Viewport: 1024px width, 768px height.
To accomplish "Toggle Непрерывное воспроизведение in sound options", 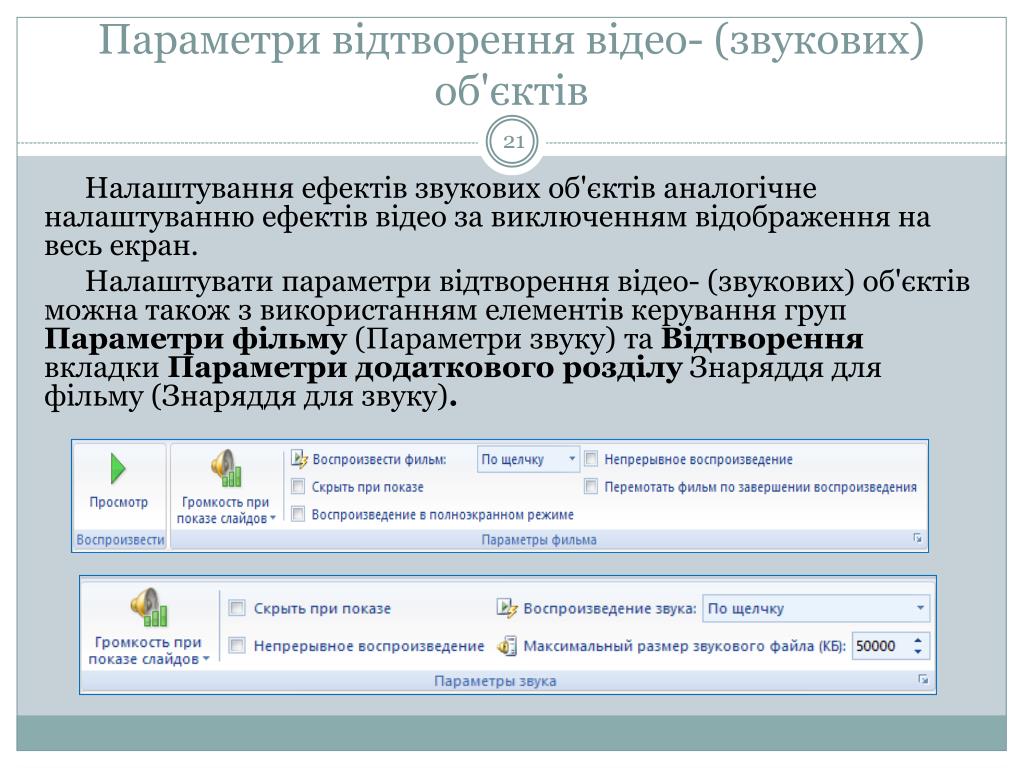I will [x=237, y=646].
